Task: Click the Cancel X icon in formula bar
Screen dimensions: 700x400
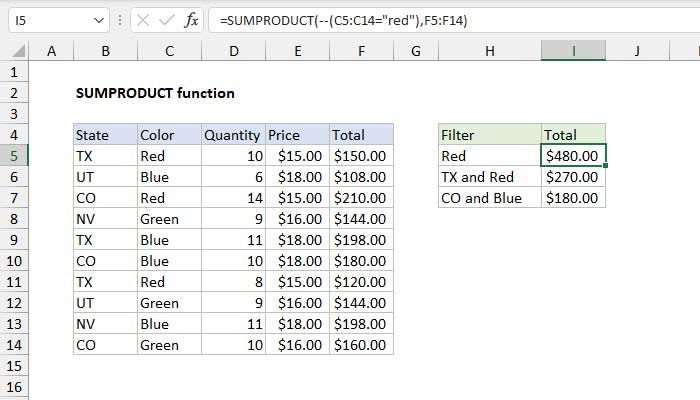Action: 143,21
